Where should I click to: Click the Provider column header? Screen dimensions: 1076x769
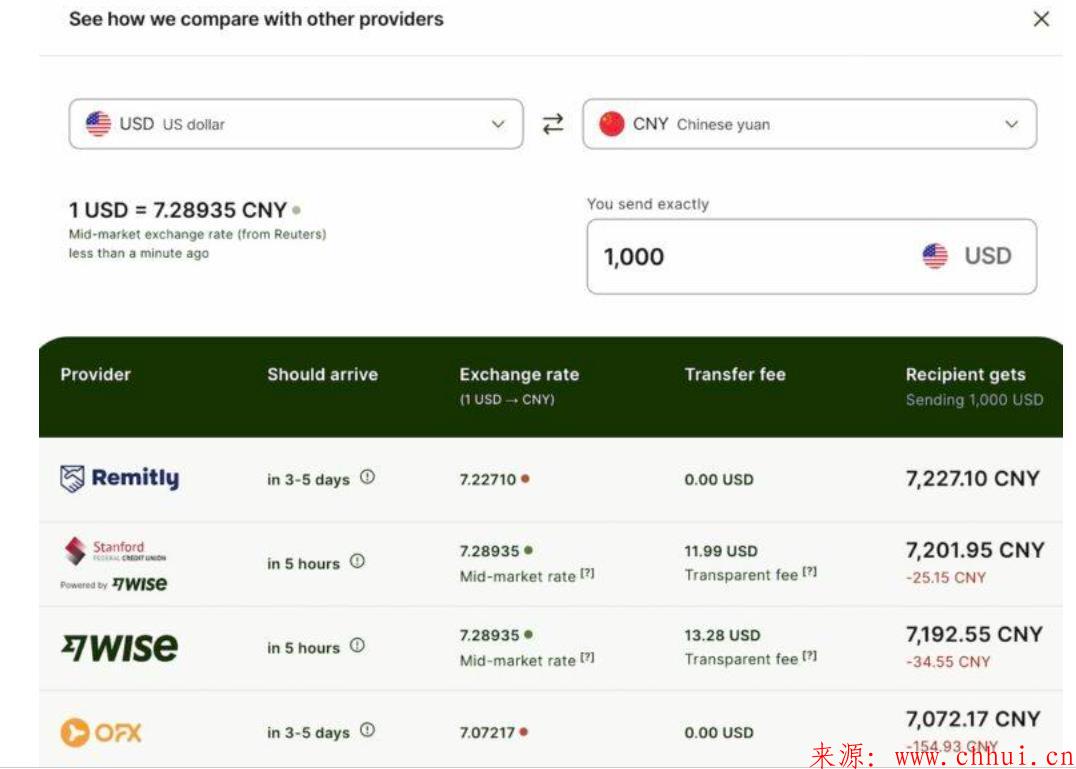pyautogui.click(x=95, y=375)
